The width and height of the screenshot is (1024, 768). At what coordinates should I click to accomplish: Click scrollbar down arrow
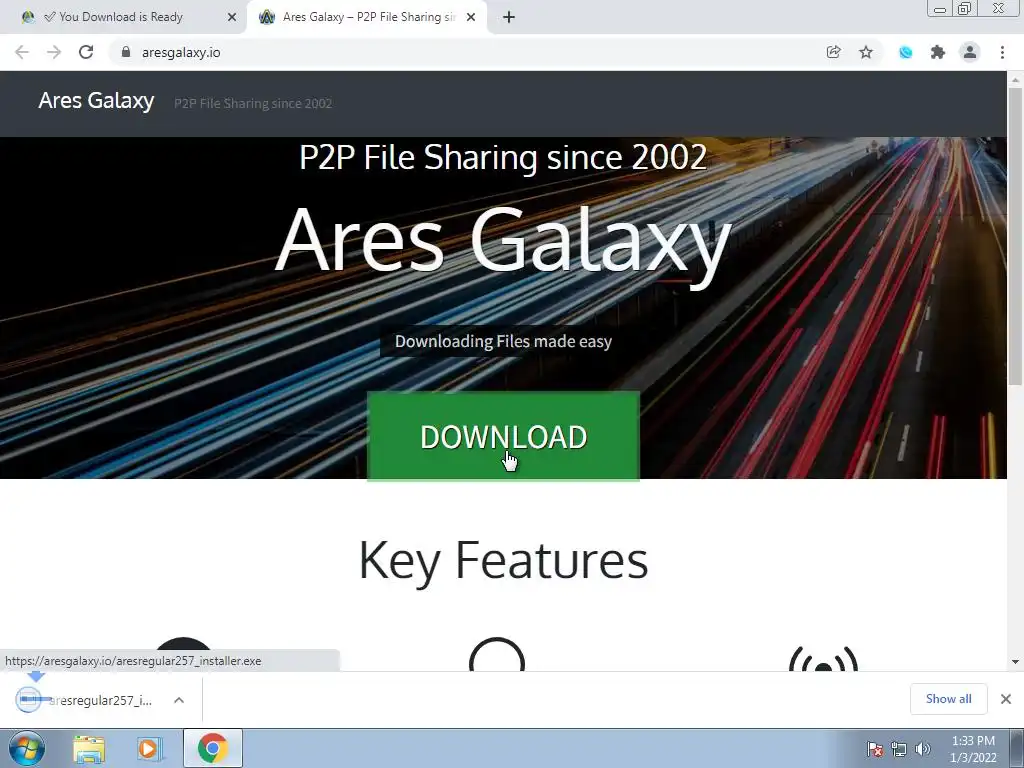point(1015,662)
